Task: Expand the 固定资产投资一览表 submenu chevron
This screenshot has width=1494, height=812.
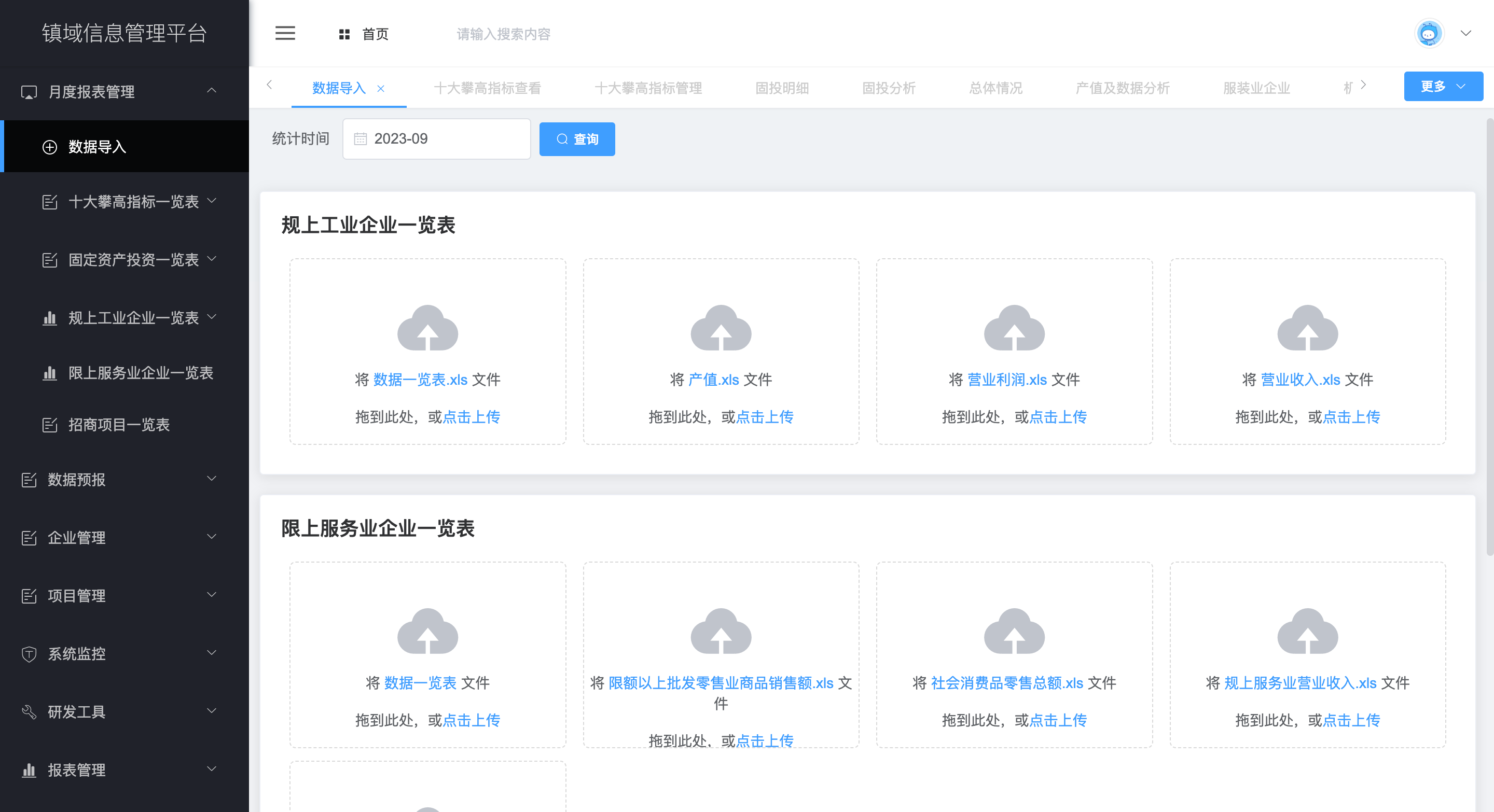Action: 212,259
